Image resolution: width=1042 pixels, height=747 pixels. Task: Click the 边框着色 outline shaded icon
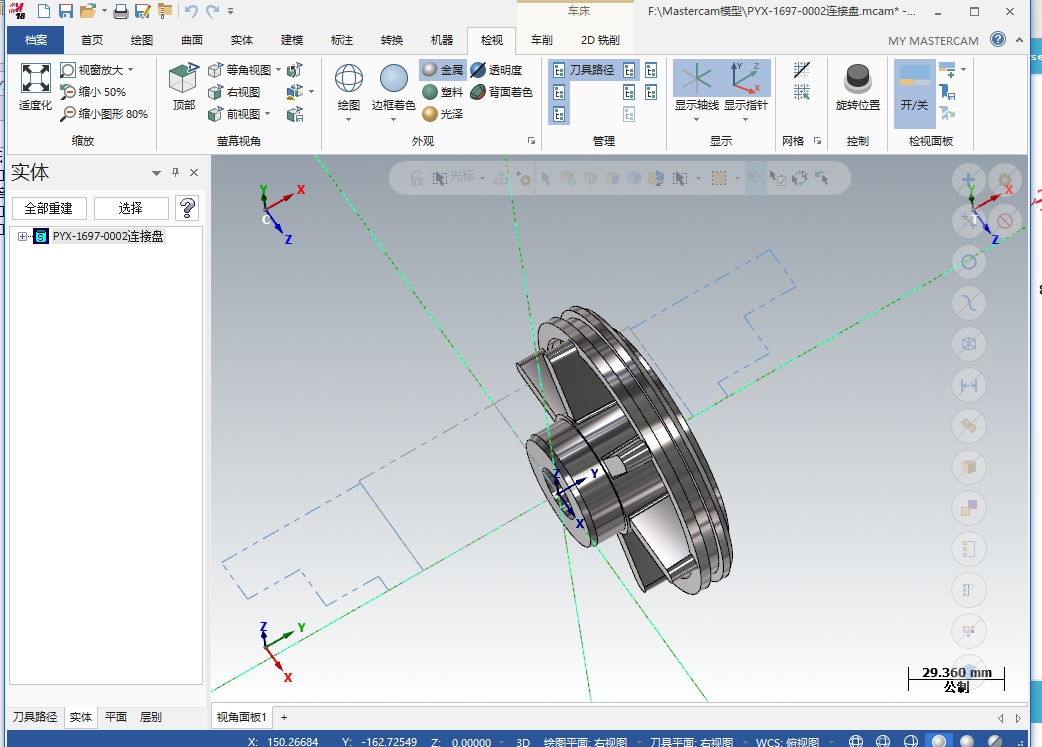click(x=393, y=79)
